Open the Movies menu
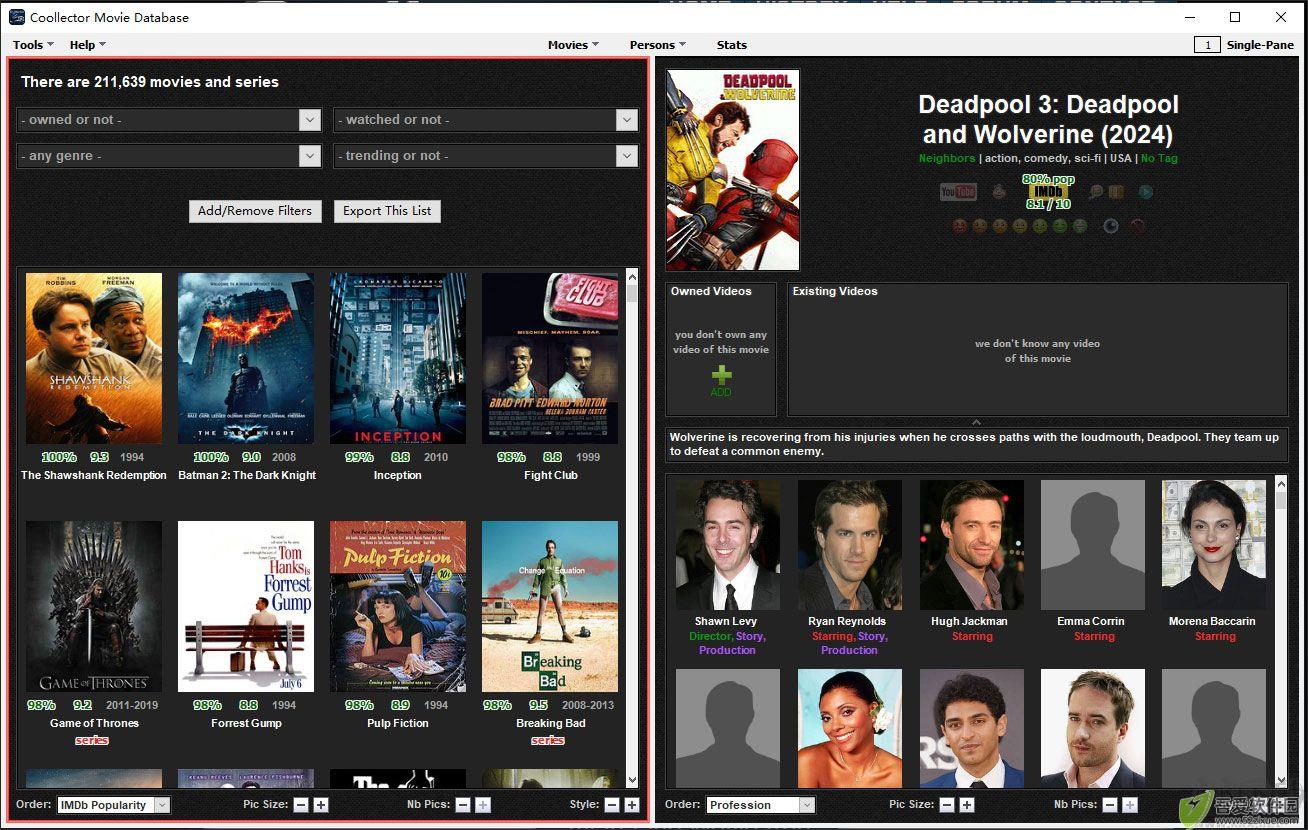 click(573, 45)
